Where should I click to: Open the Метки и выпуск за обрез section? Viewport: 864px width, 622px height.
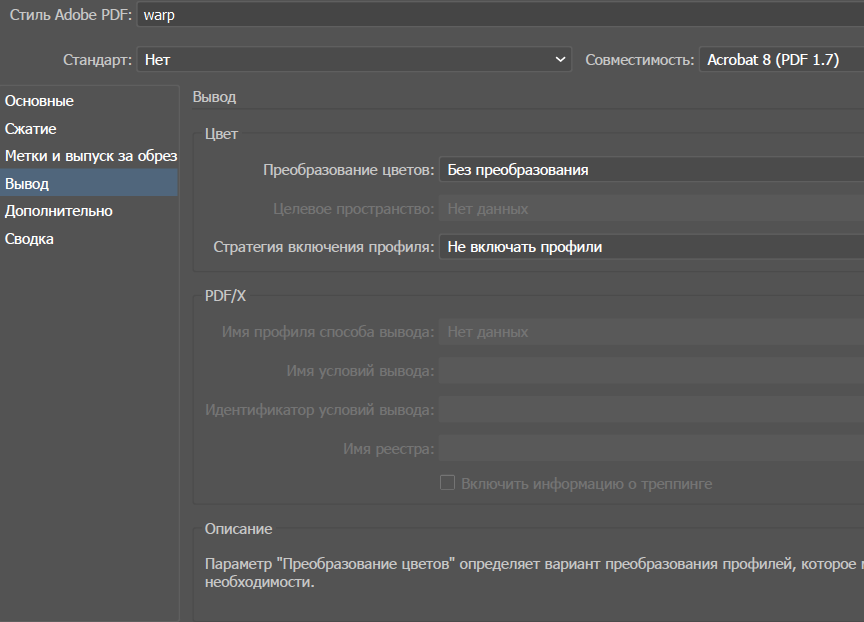[90, 156]
